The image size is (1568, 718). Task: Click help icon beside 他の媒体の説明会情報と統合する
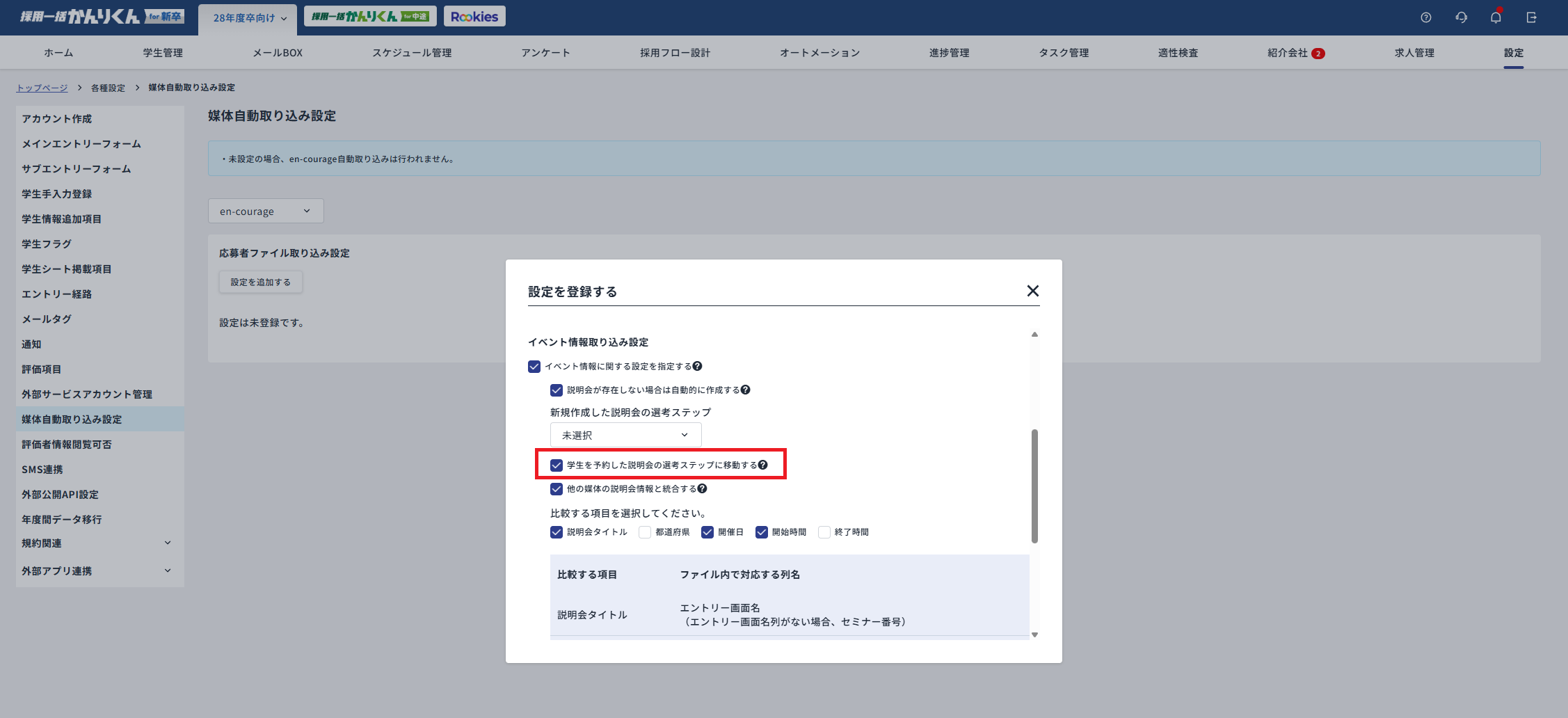(x=702, y=488)
